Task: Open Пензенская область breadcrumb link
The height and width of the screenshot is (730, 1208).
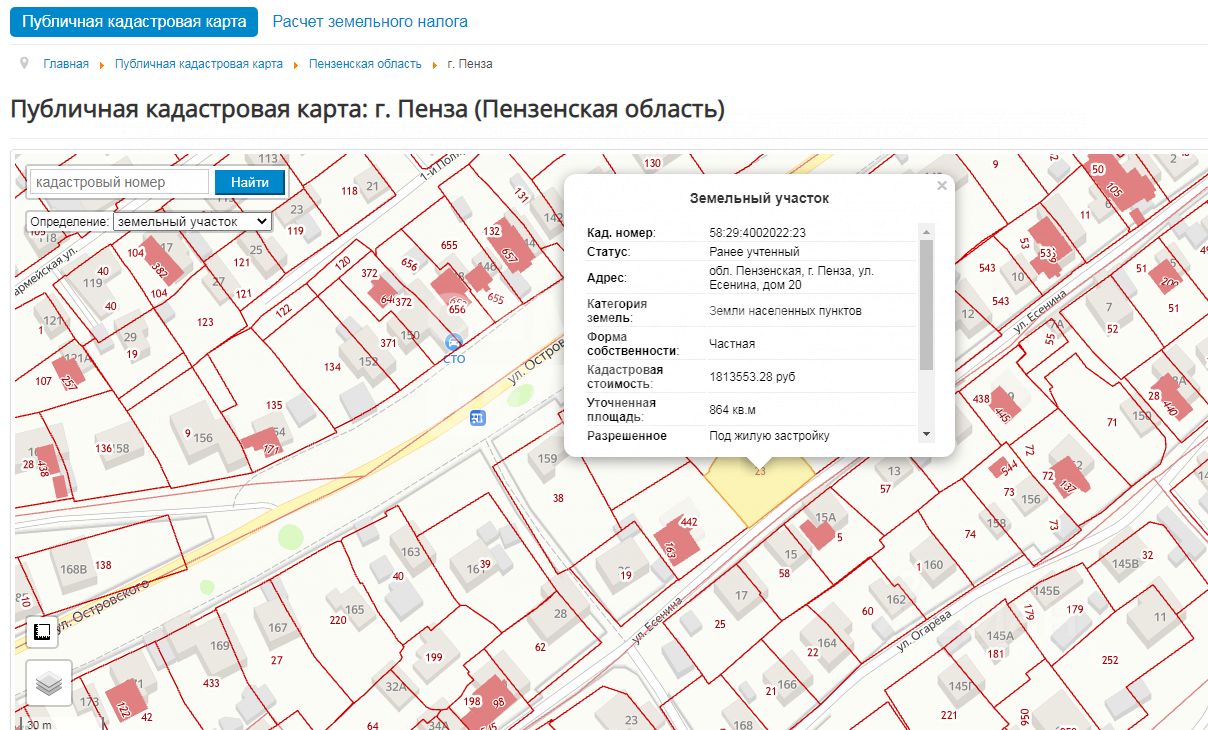Action: tap(365, 64)
